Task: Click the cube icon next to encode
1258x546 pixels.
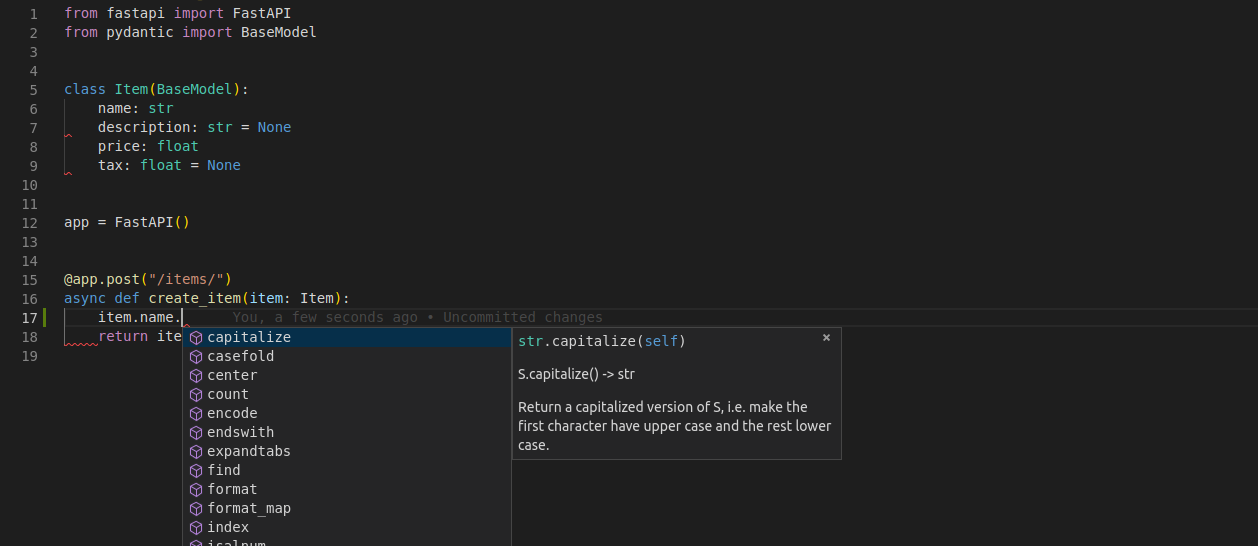Action: pos(196,414)
